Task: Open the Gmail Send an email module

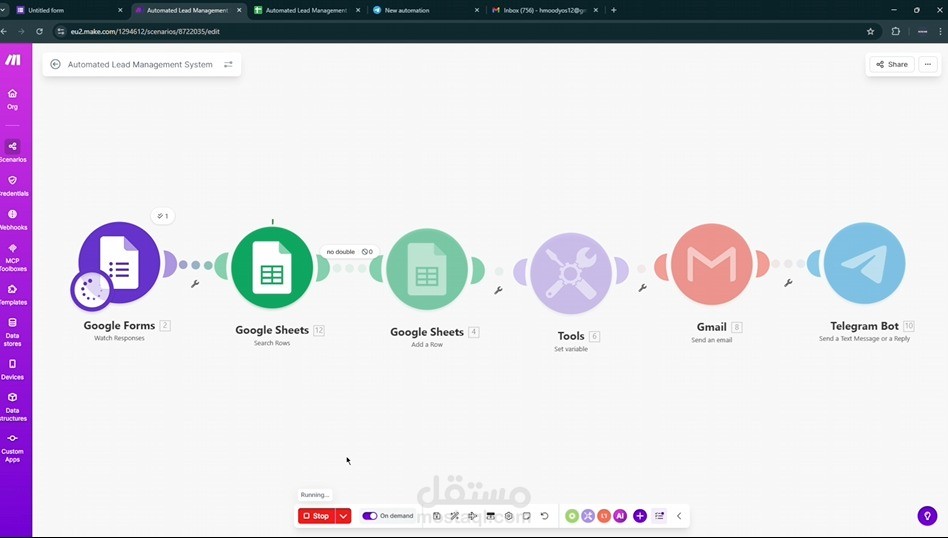Action: (x=712, y=264)
